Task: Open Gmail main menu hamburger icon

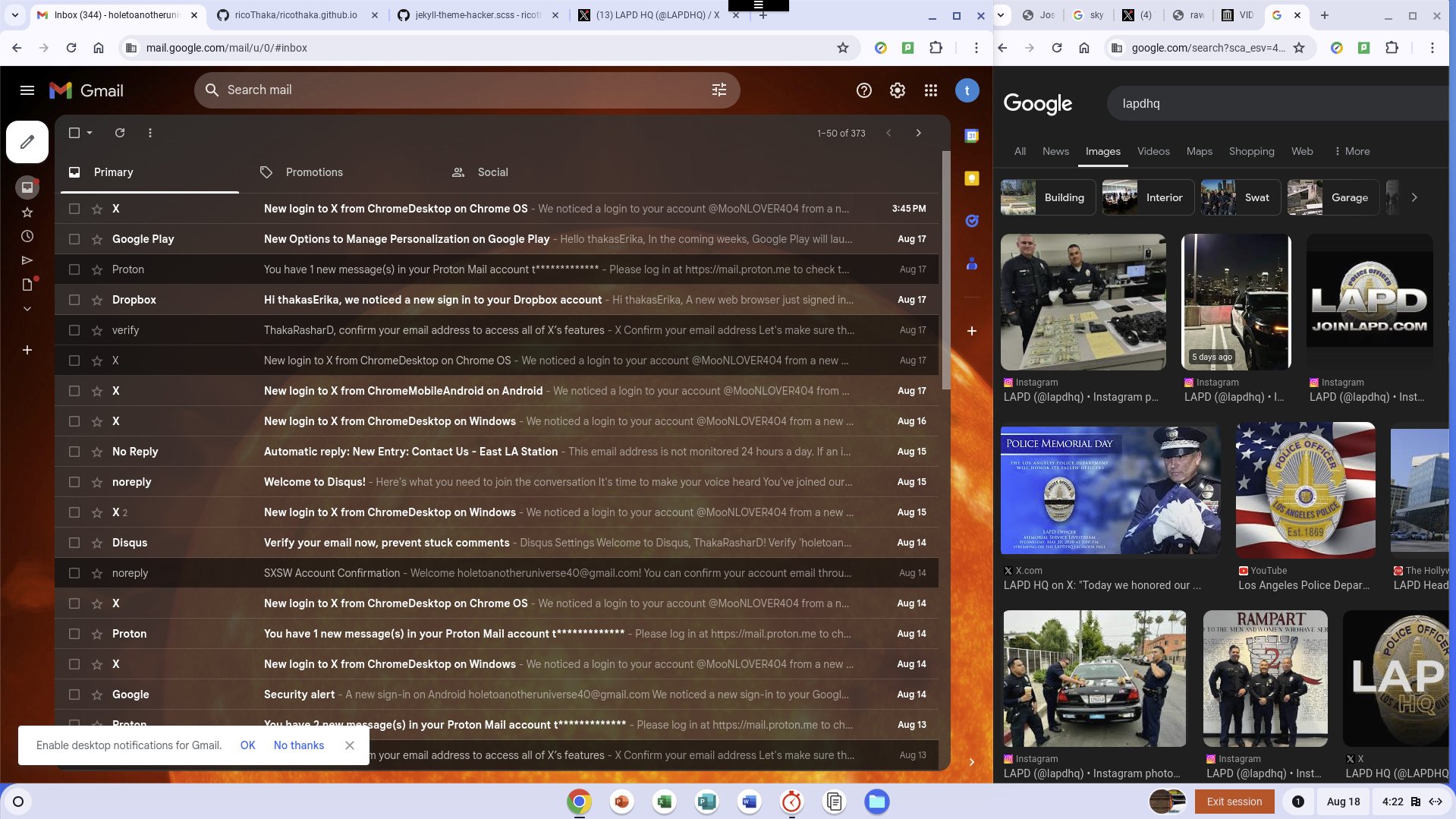Action: tap(27, 90)
